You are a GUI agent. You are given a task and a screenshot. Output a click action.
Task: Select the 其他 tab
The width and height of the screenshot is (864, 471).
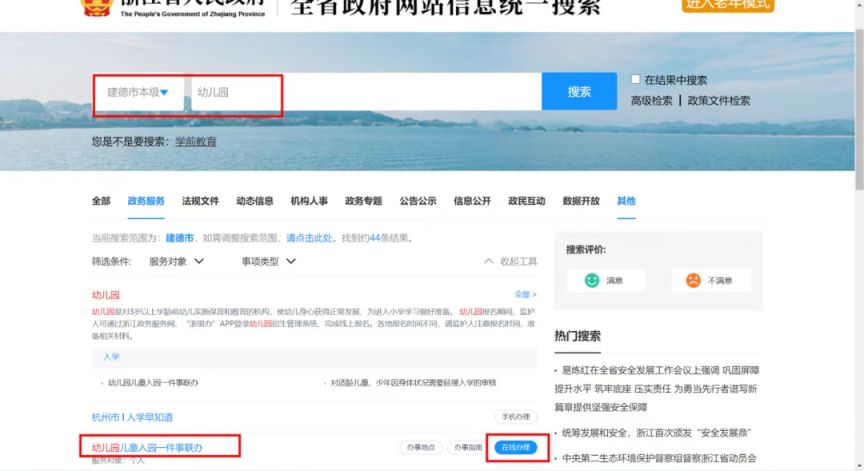click(626, 201)
